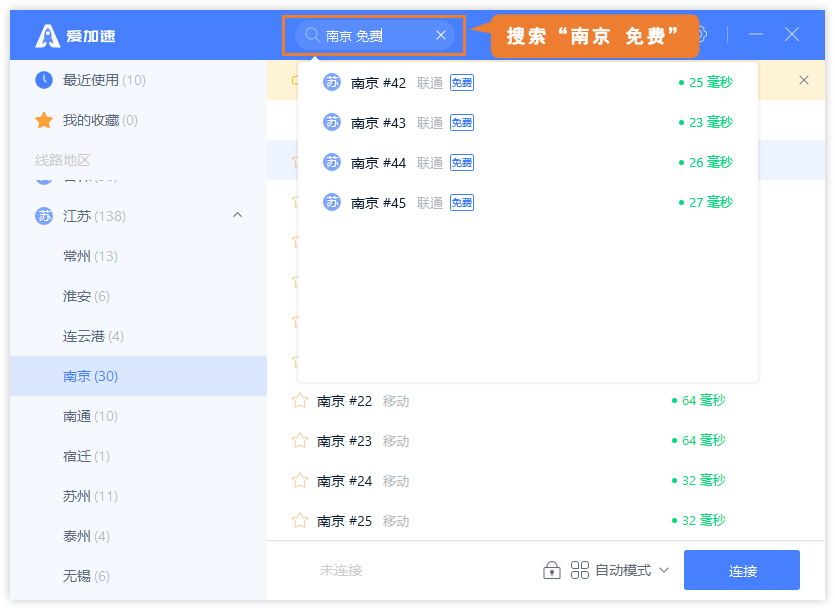The height and width of the screenshot is (610, 835).
Task: Click the 苏 icon on 南京 #43 row
Action: tap(332, 122)
